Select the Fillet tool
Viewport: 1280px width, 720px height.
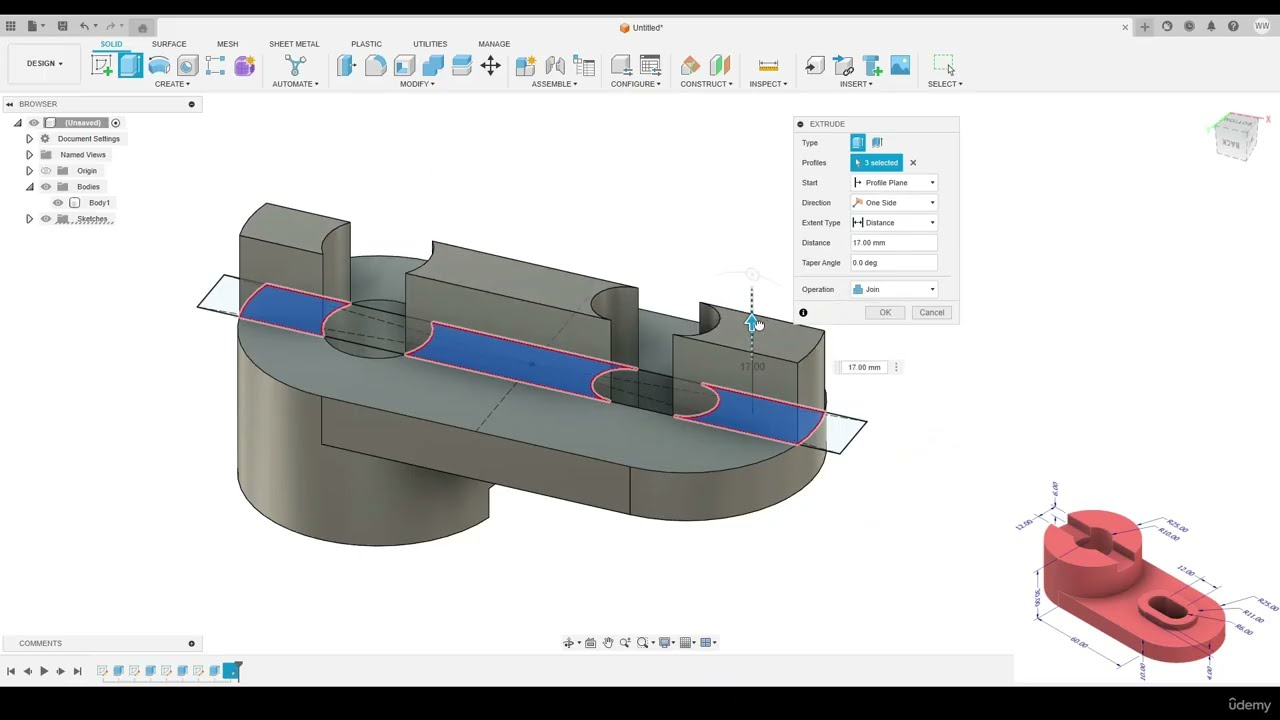[x=375, y=66]
